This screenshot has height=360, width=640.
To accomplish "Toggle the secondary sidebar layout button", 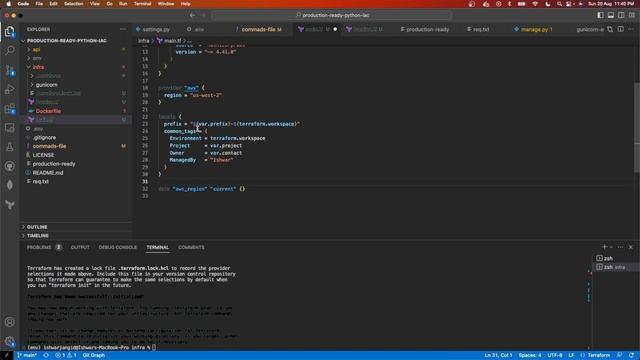I will 621,15.
